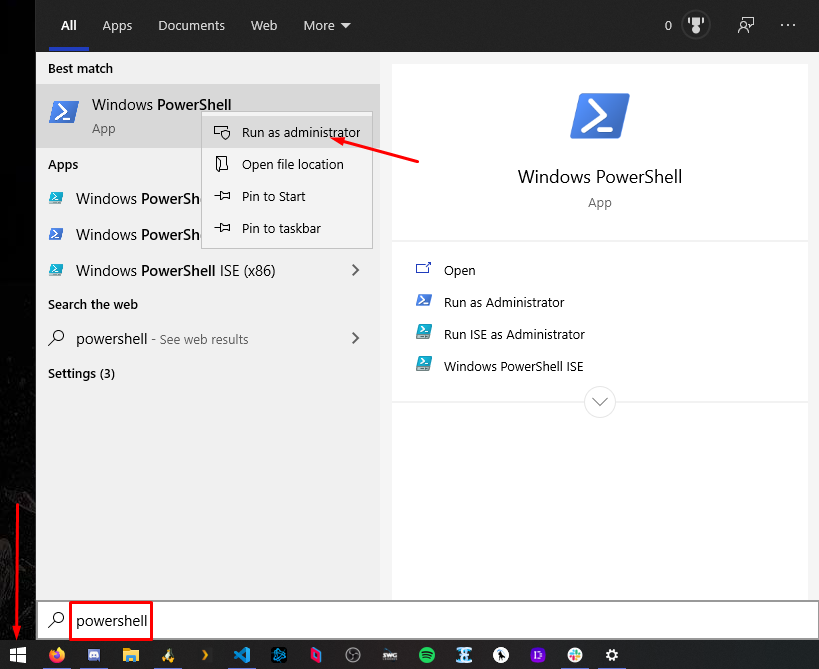Image resolution: width=819 pixels, height=669 pixels.
Task: Click the rewards trophy icon
Action: click(696, 25)
